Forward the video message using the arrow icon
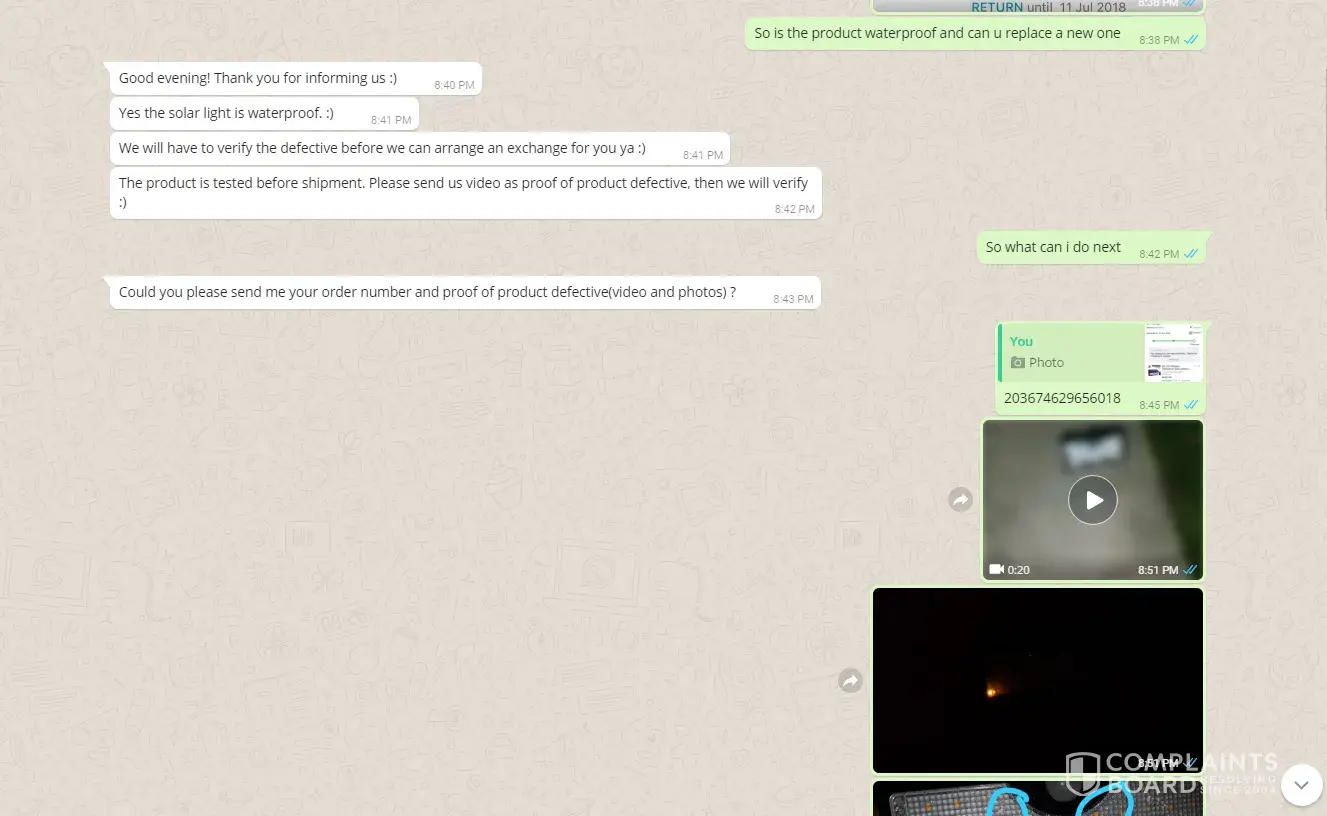This screenshot has width=1327, height=816. [x=960, y=500]
